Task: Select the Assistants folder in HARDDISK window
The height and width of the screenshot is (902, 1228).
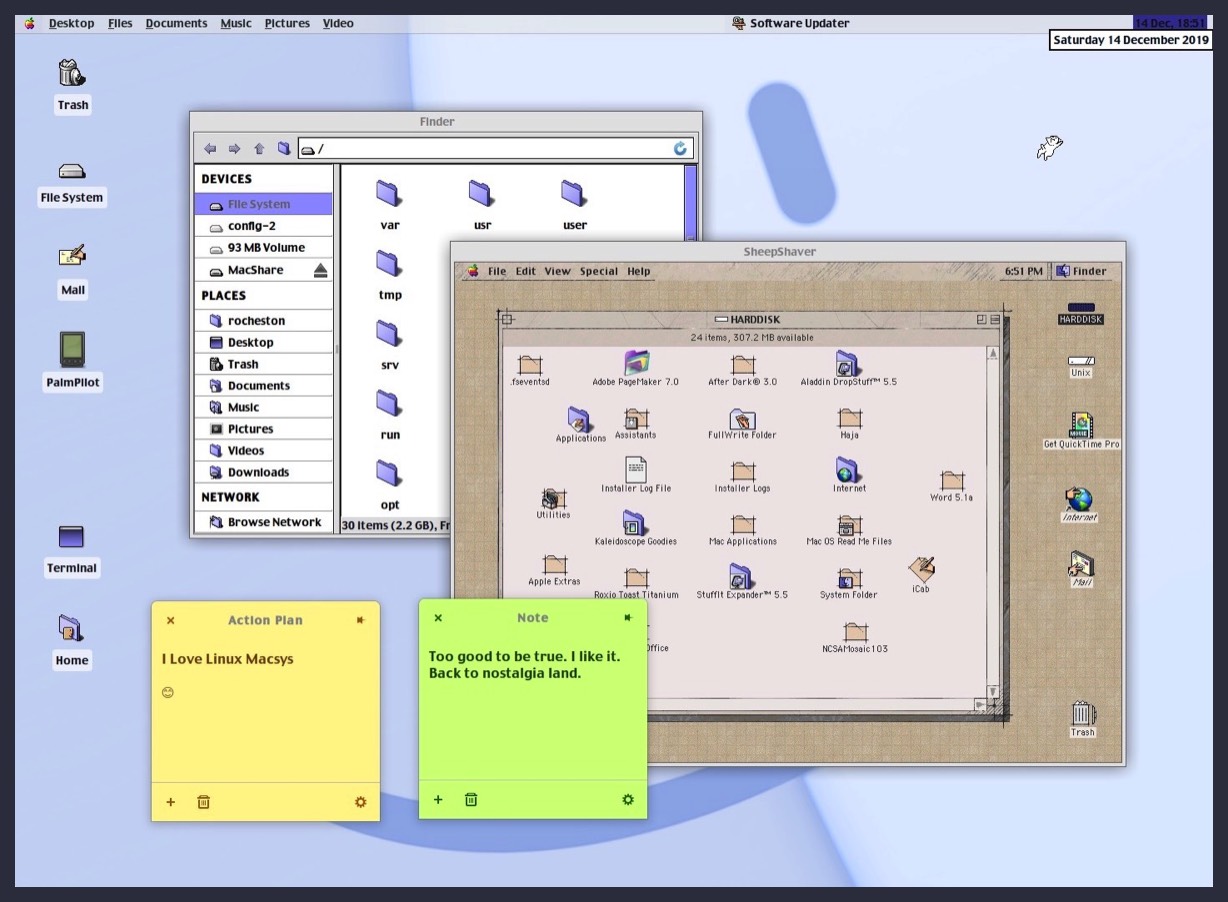Action: tap(635, 418)
